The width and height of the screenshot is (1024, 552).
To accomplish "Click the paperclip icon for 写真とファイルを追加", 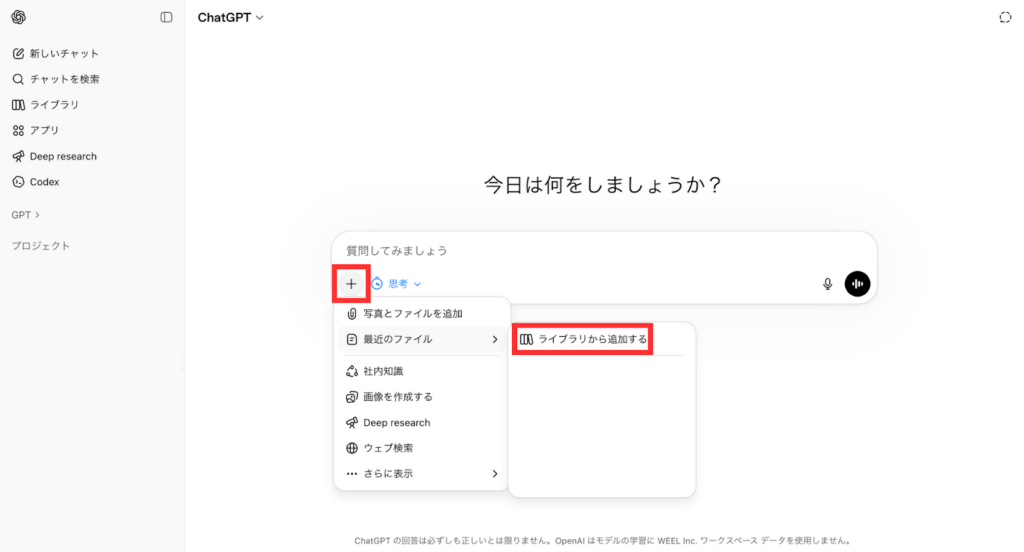I will (351, 314).
